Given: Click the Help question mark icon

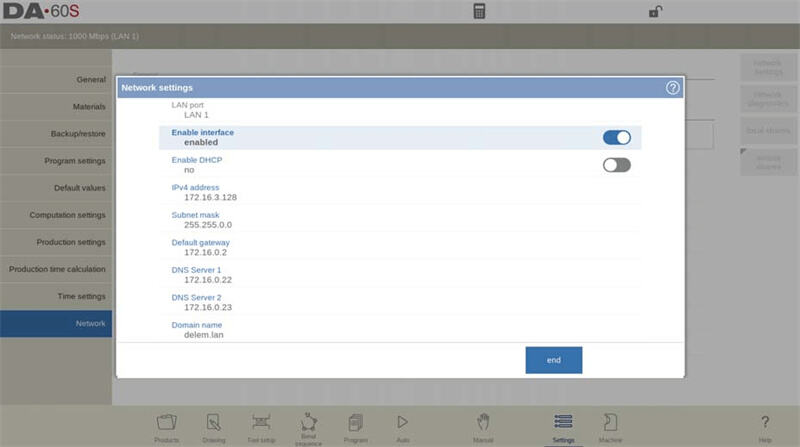Looking at the screenshot, I should coord(765,427).
